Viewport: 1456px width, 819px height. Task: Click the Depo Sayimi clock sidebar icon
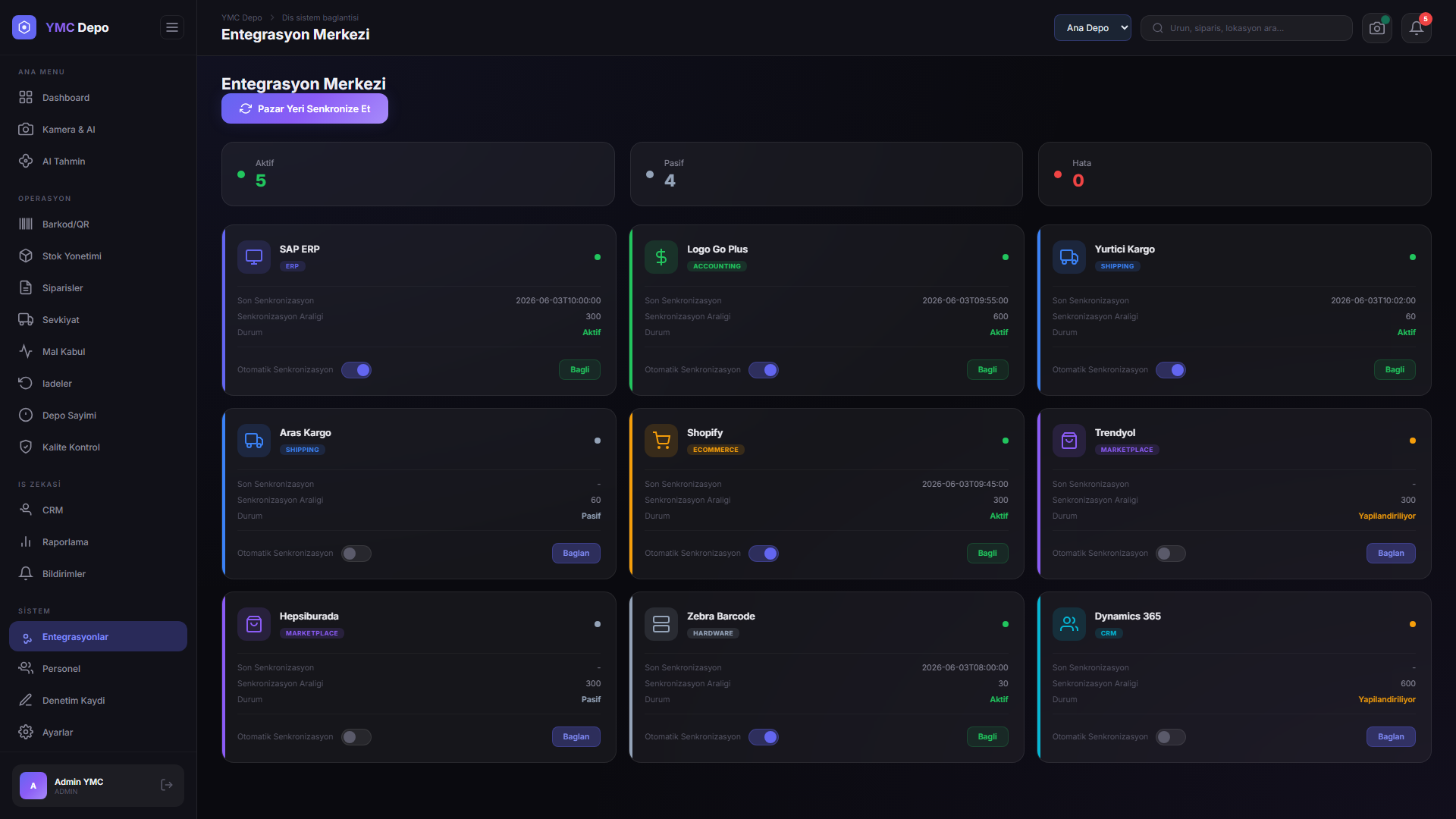(26, 415)
